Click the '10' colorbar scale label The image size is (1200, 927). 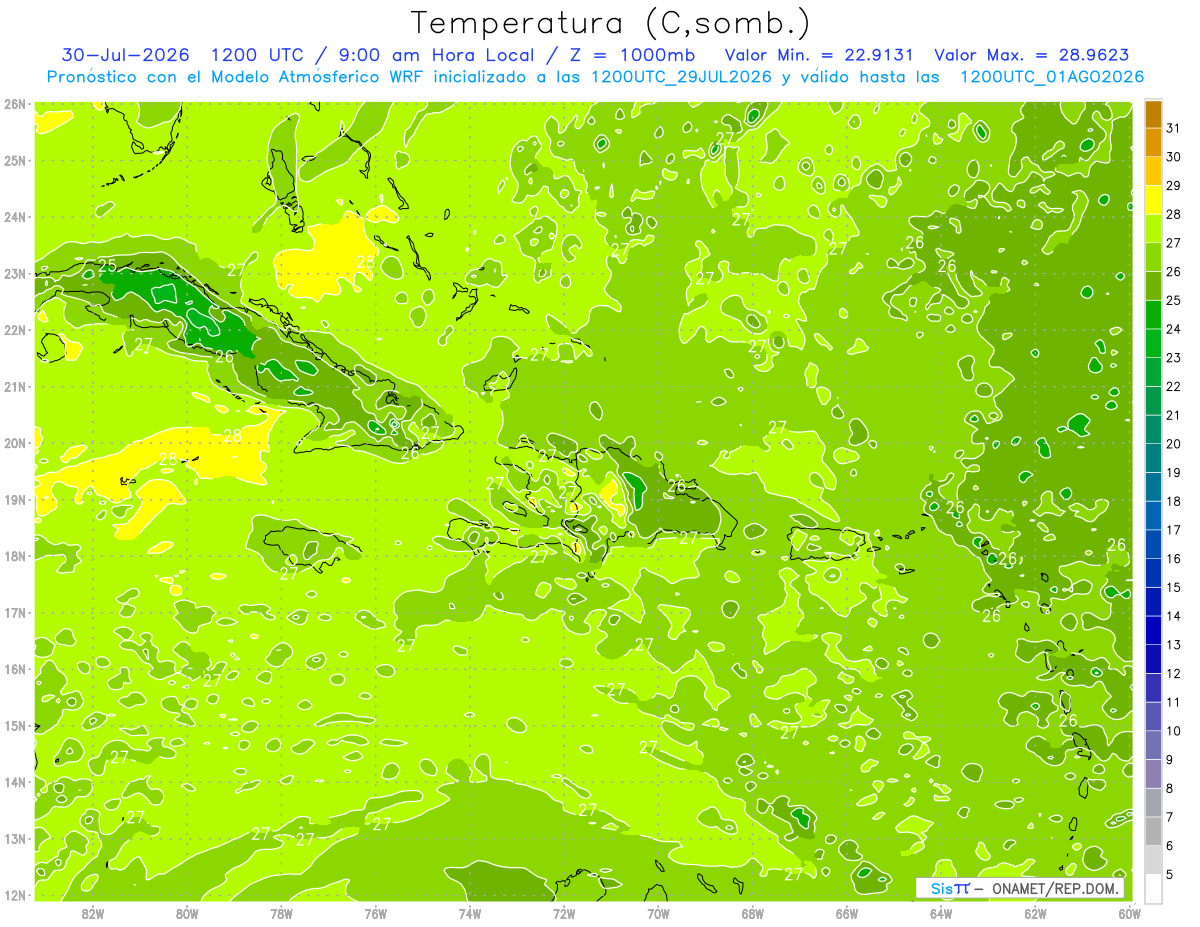pos(1174,731)
